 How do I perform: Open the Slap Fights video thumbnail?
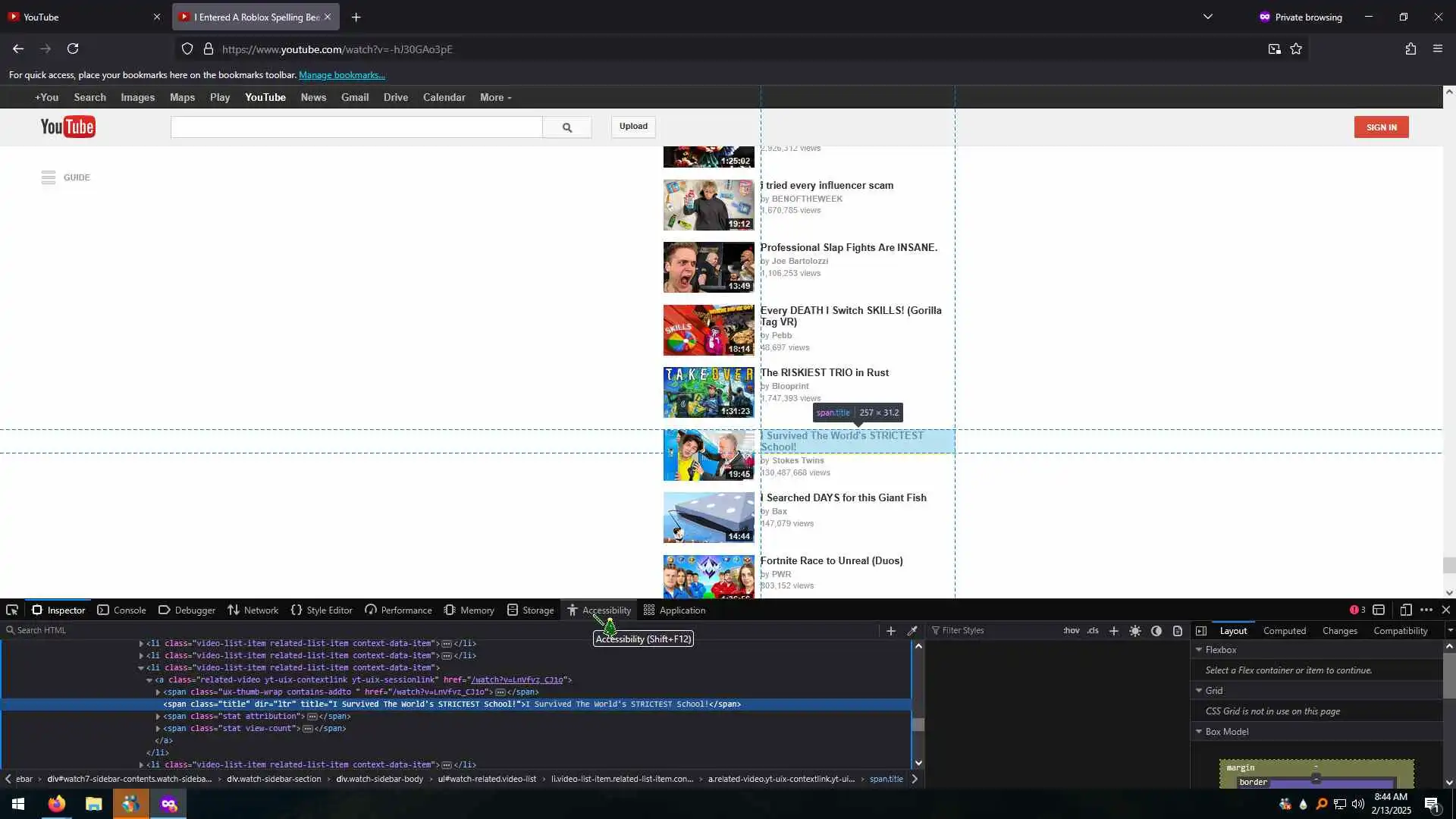coord(708,268)
